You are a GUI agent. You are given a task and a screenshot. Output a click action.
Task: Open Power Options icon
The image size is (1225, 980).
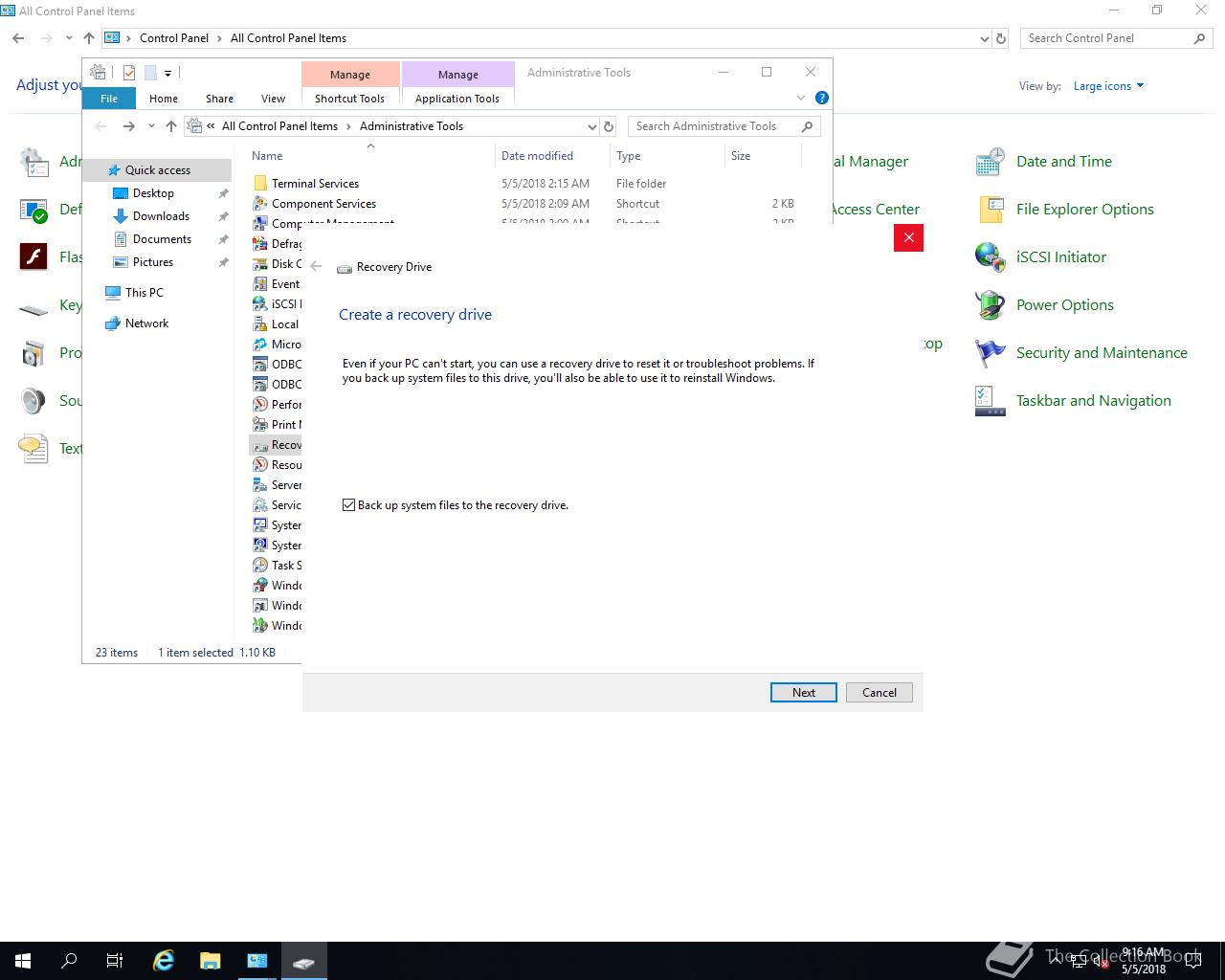[990, 305]
